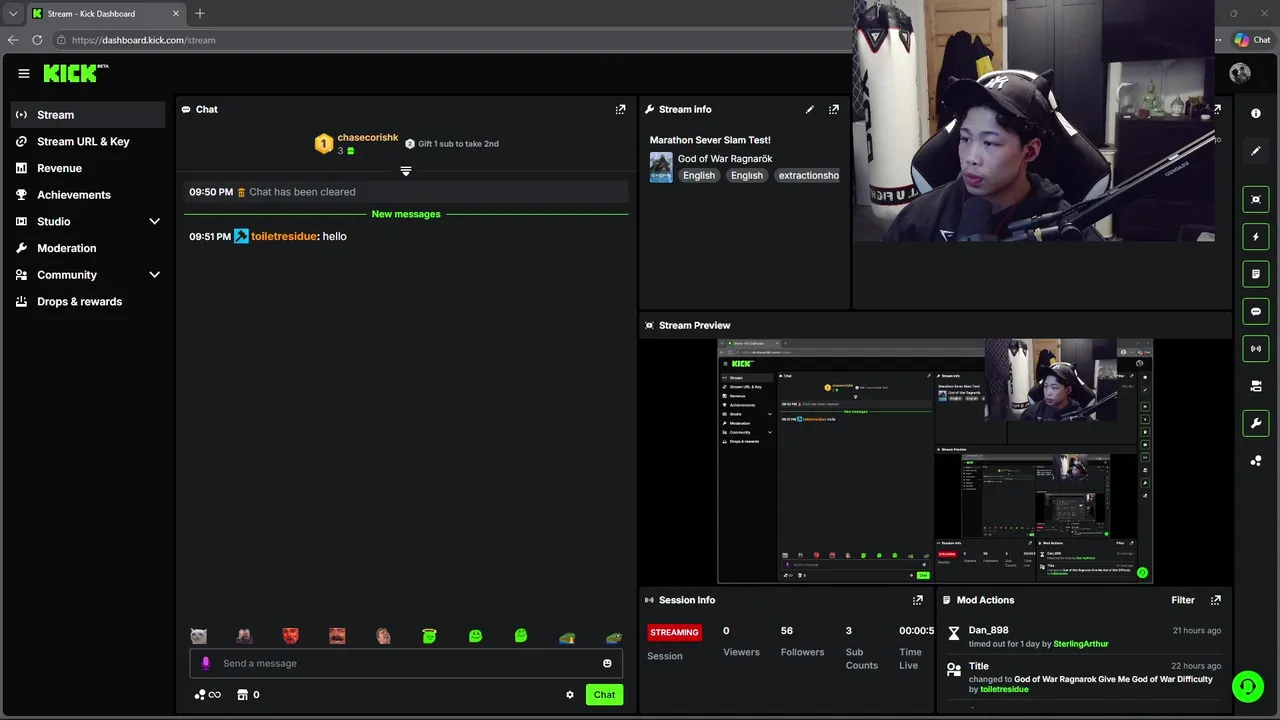Screen dimensions: 1280x720
Task: Click the browser address bar URL
Action: coord(143,40)
